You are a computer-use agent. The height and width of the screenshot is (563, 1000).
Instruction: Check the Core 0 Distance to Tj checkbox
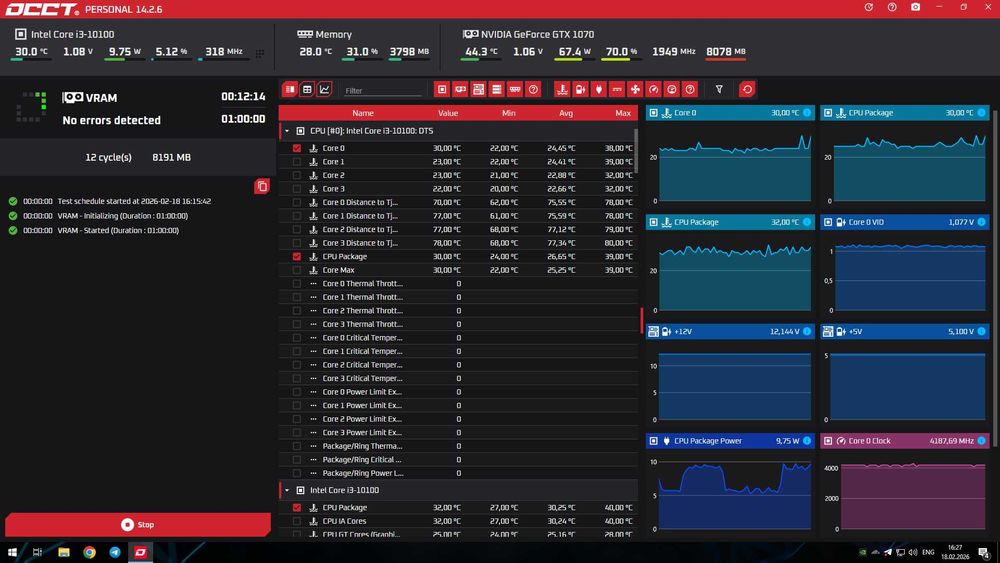(297, 202)
